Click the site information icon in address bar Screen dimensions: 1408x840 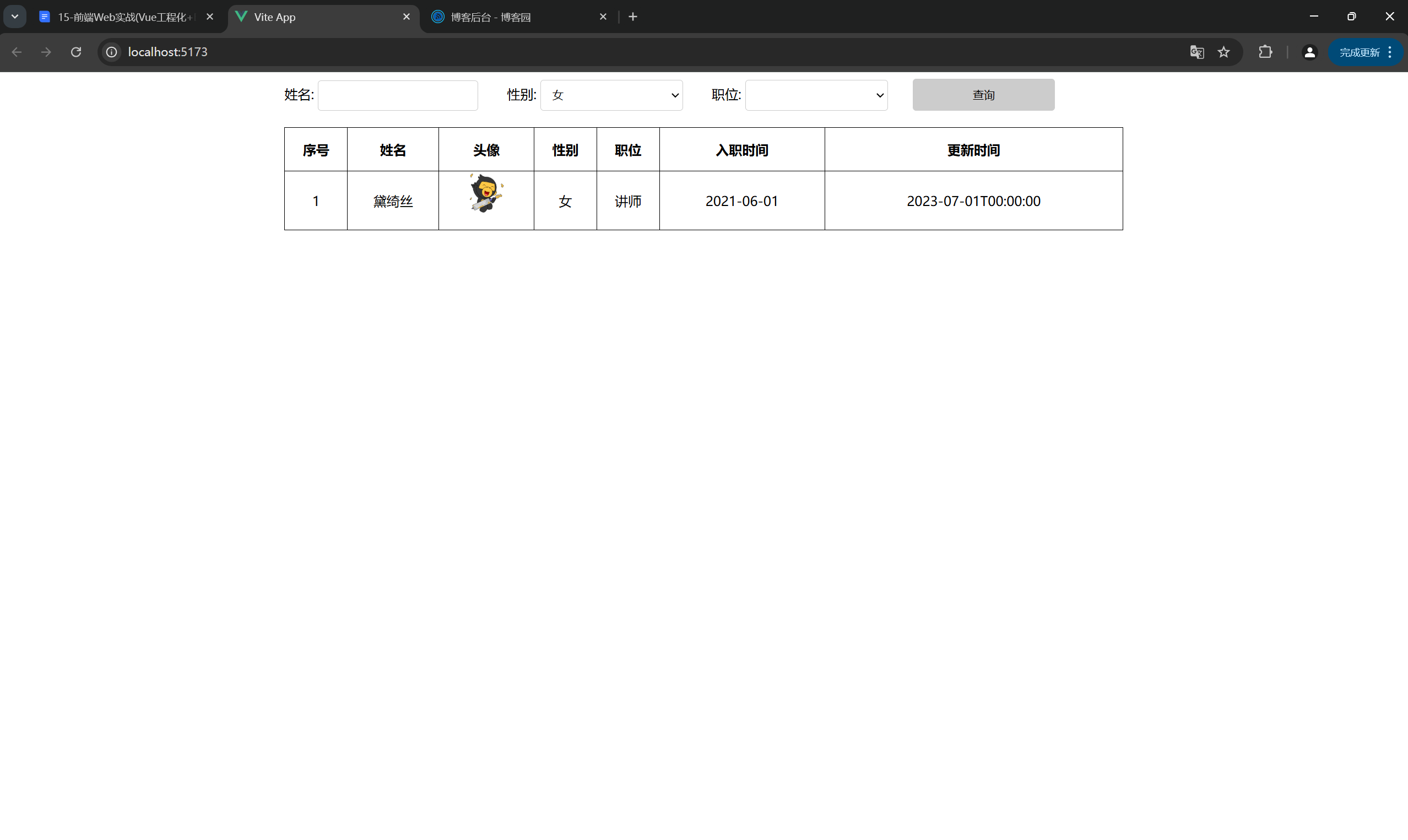pos(111,52)
